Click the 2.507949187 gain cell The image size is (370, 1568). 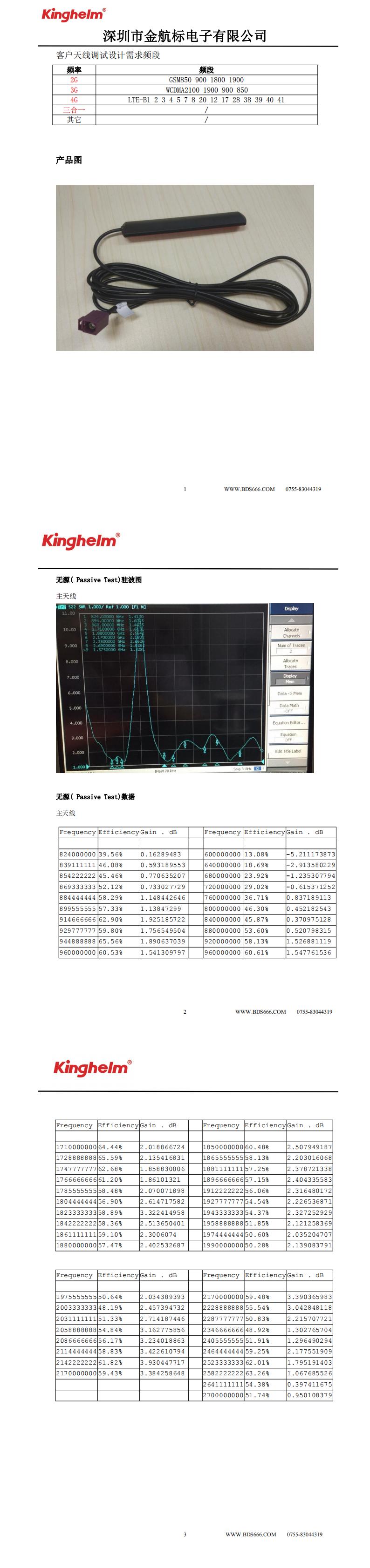click(x=310, y=1147)
